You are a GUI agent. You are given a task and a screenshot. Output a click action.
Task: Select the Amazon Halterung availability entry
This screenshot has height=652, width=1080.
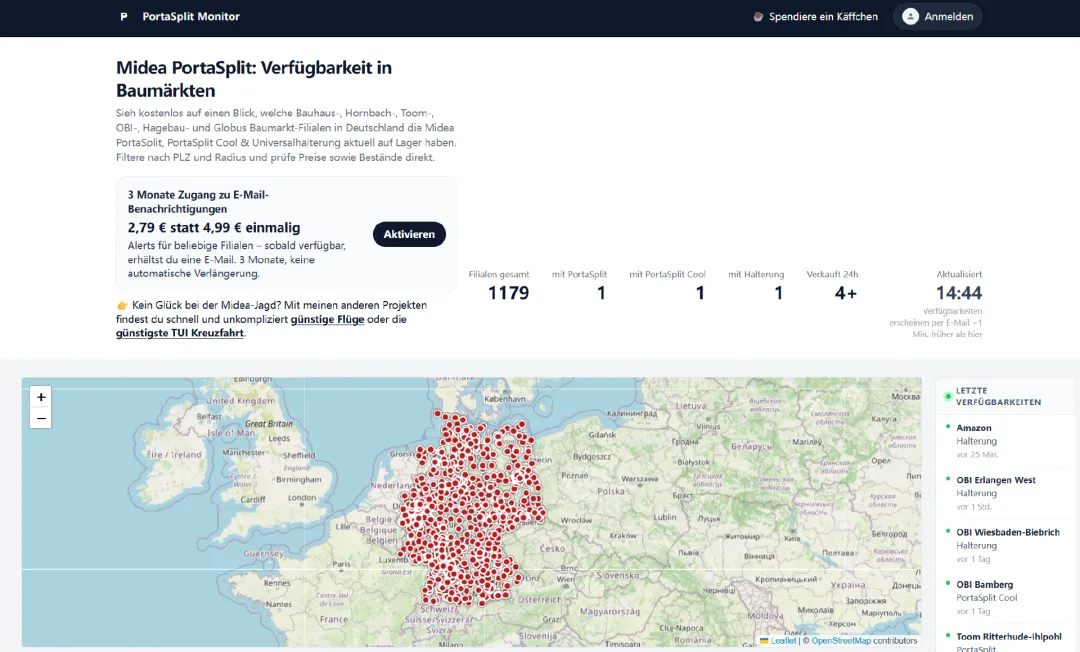click(1006, 441)
